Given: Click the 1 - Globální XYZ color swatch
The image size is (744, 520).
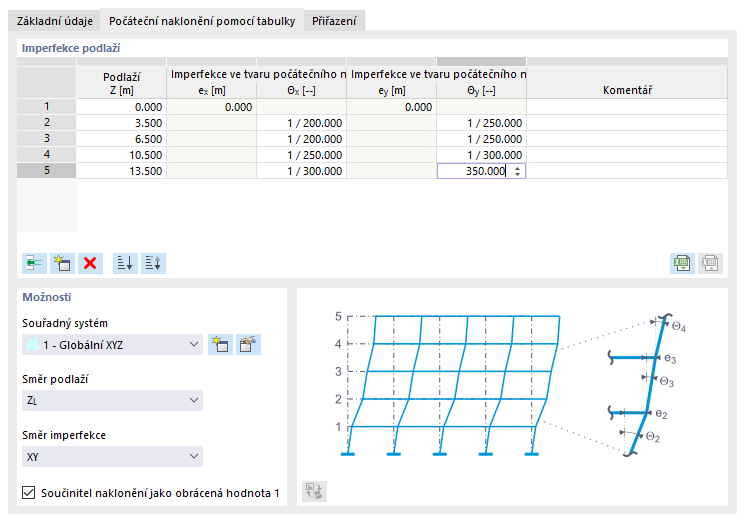Looking at the screenshot, I should tap(34, 345).
